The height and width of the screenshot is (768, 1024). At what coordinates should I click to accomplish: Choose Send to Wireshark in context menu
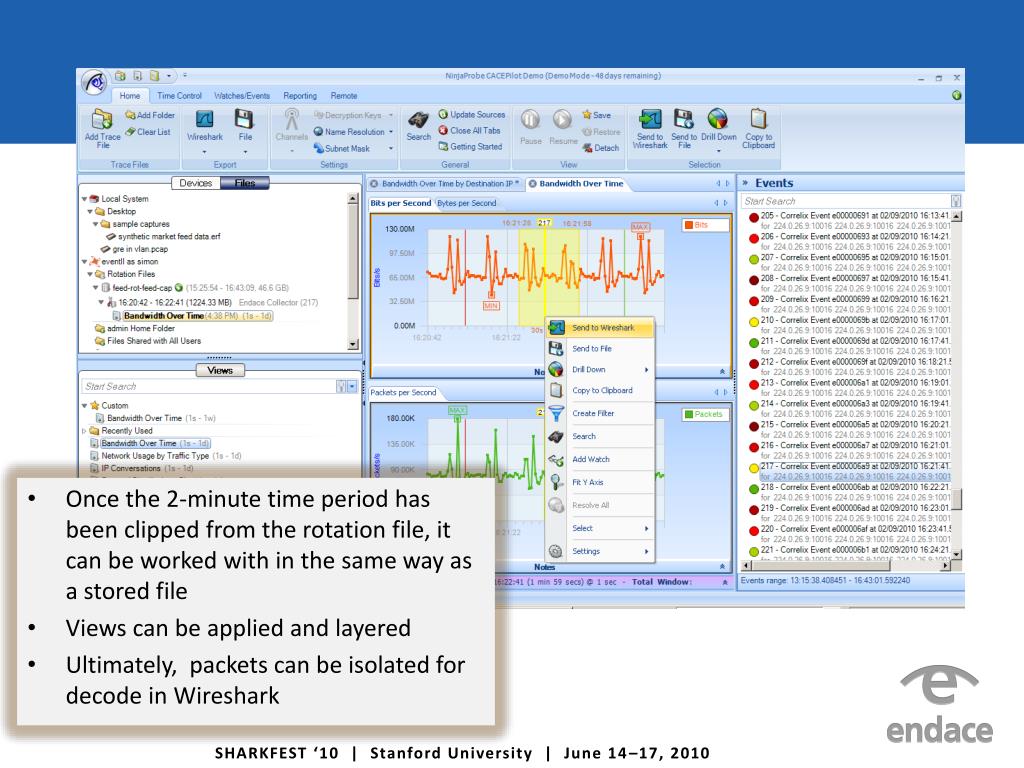coord(600,328)
